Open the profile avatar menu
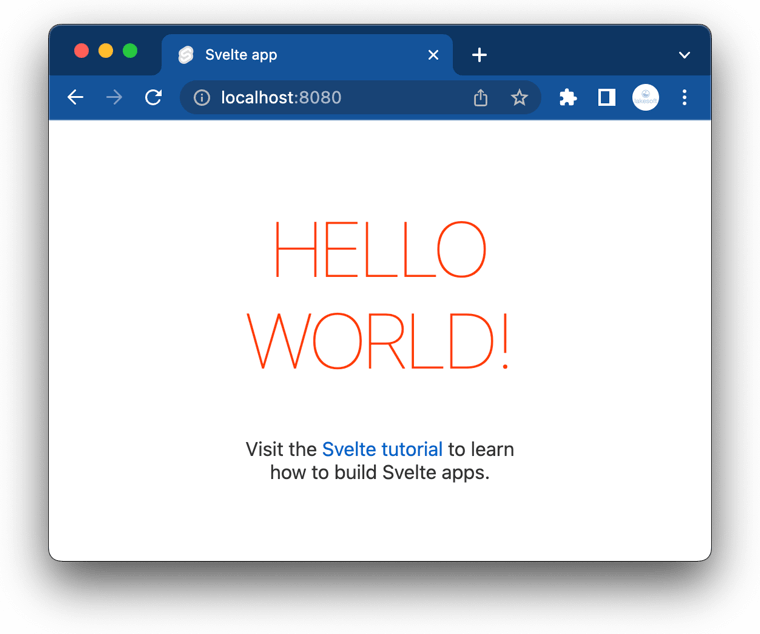 [645, 97]
